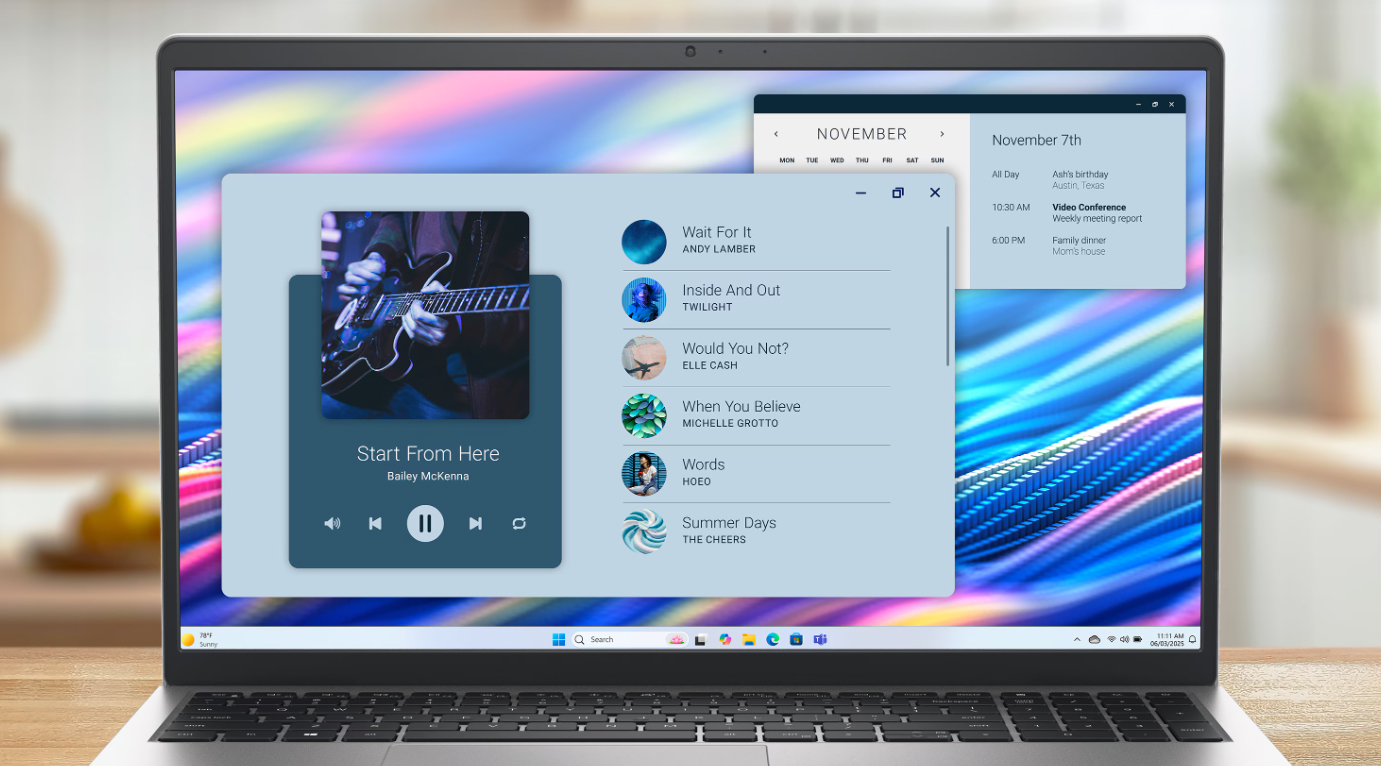Viewport: 1381px width, 766px height.
Task: Skip to the previous track
Action: tap(375, 523)
